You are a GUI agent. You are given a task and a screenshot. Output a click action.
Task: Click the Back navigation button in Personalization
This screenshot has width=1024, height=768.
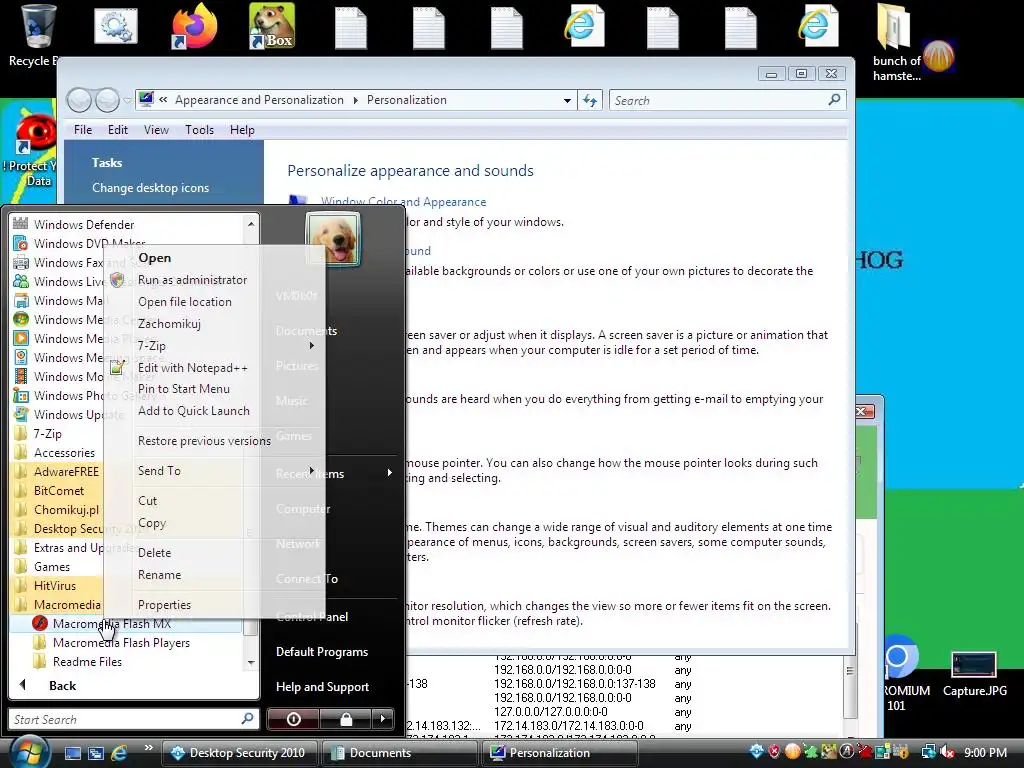tap(79, 100)
